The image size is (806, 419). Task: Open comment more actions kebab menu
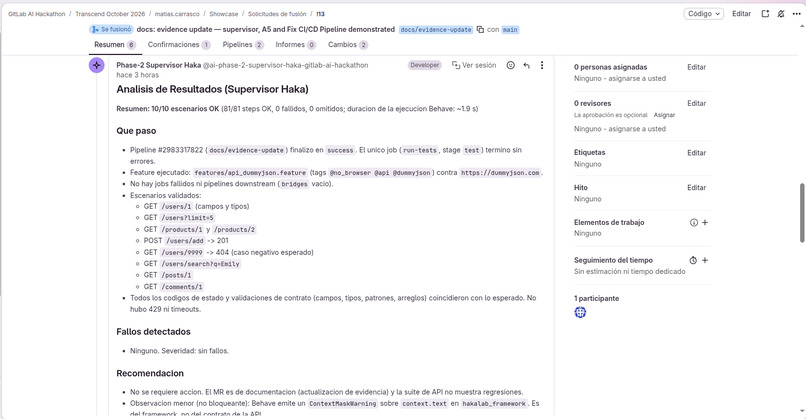[x=542, y=65]
